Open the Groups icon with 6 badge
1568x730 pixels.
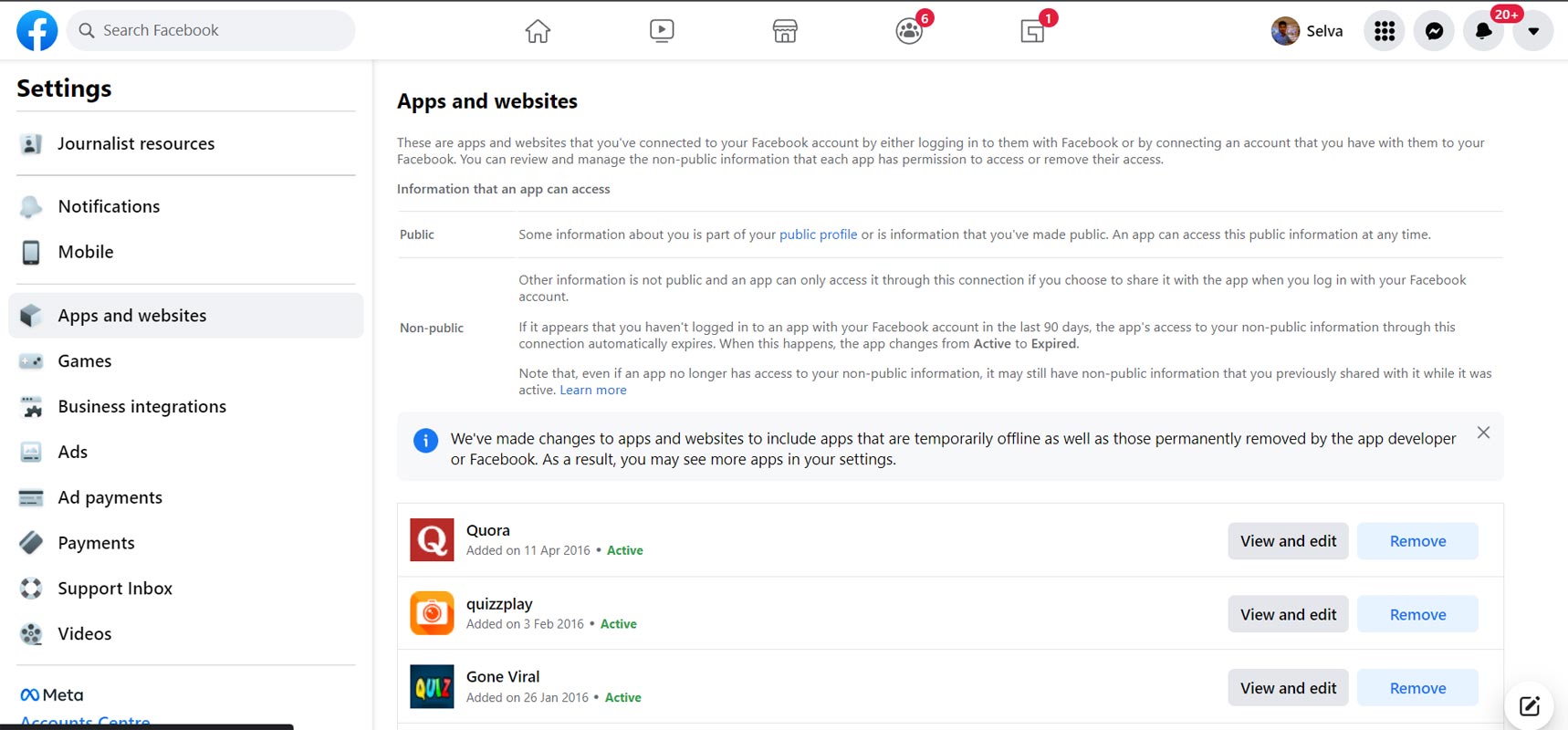click(x=909, y=31)
